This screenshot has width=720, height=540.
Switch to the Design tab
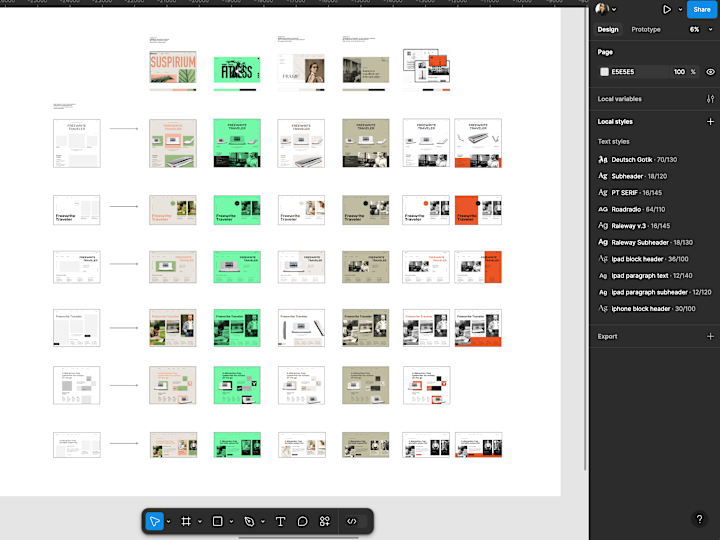tap(608, 29)
